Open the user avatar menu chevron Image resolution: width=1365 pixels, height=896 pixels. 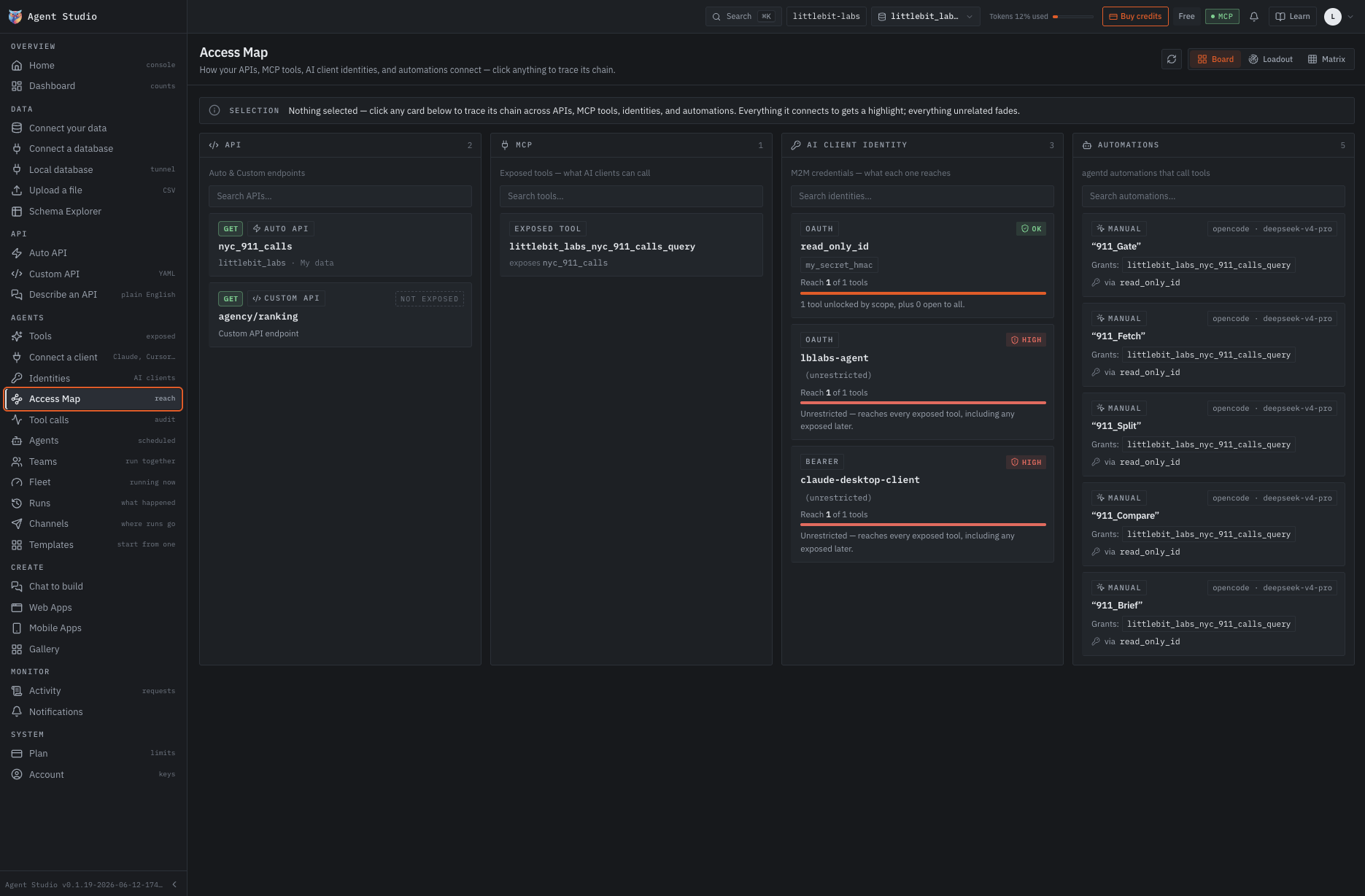pos(1350,17)
